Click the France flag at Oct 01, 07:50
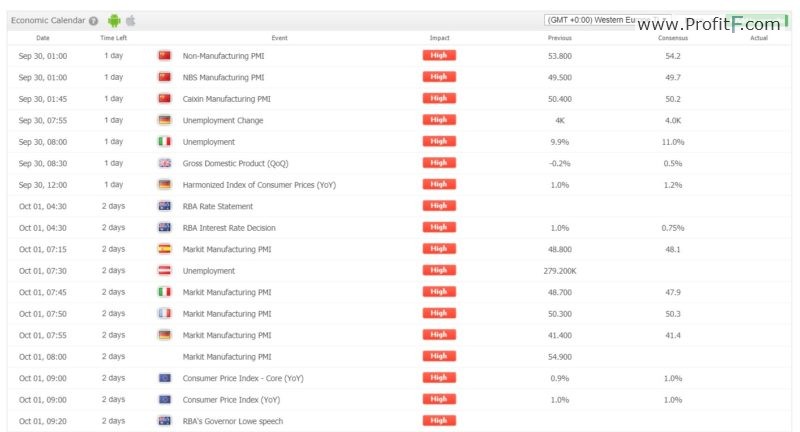The height and width of the screenshot is (432, 800). [164, 313]
